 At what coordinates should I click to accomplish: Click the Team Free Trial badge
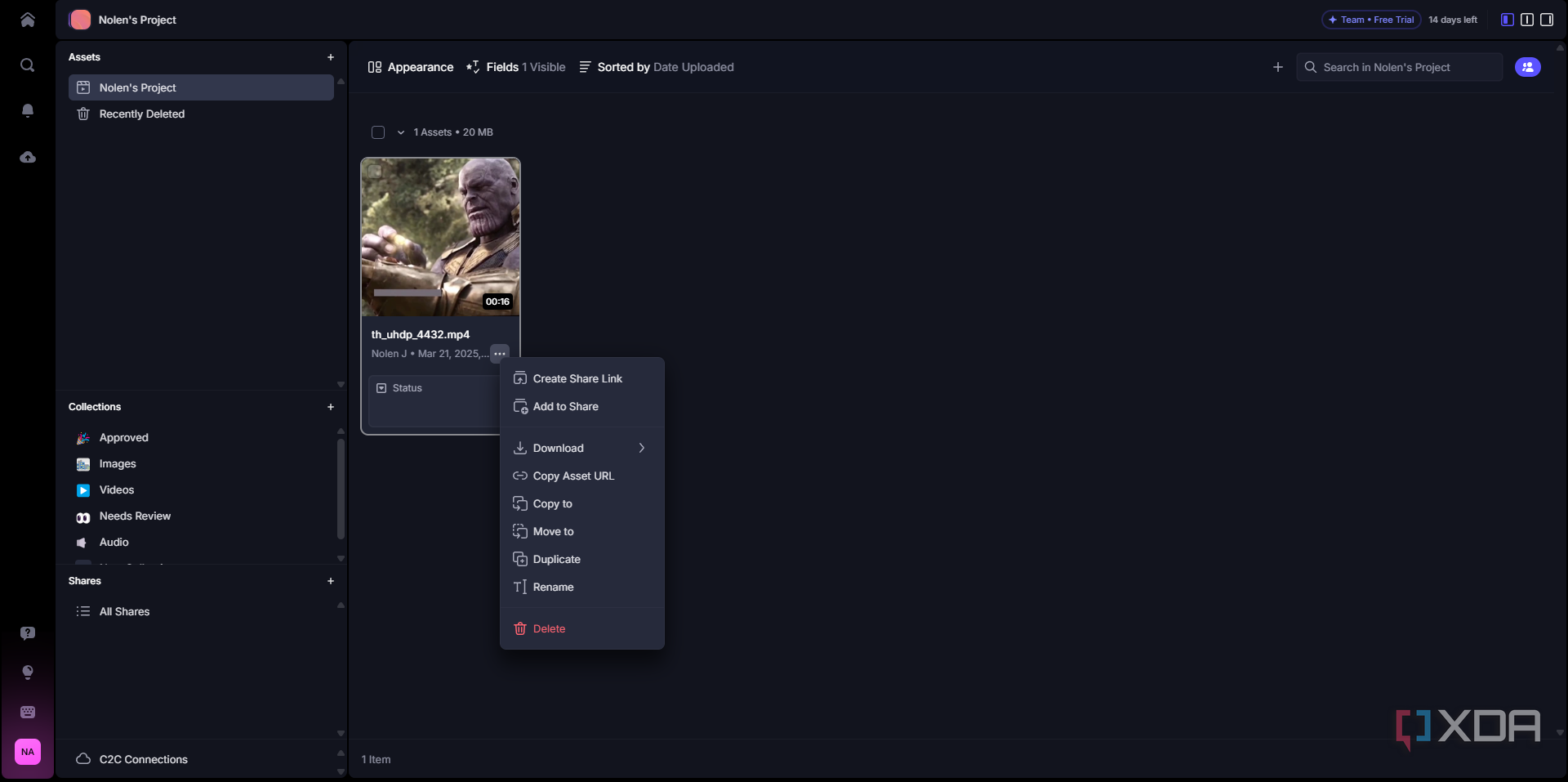(x=1371, y=20)
